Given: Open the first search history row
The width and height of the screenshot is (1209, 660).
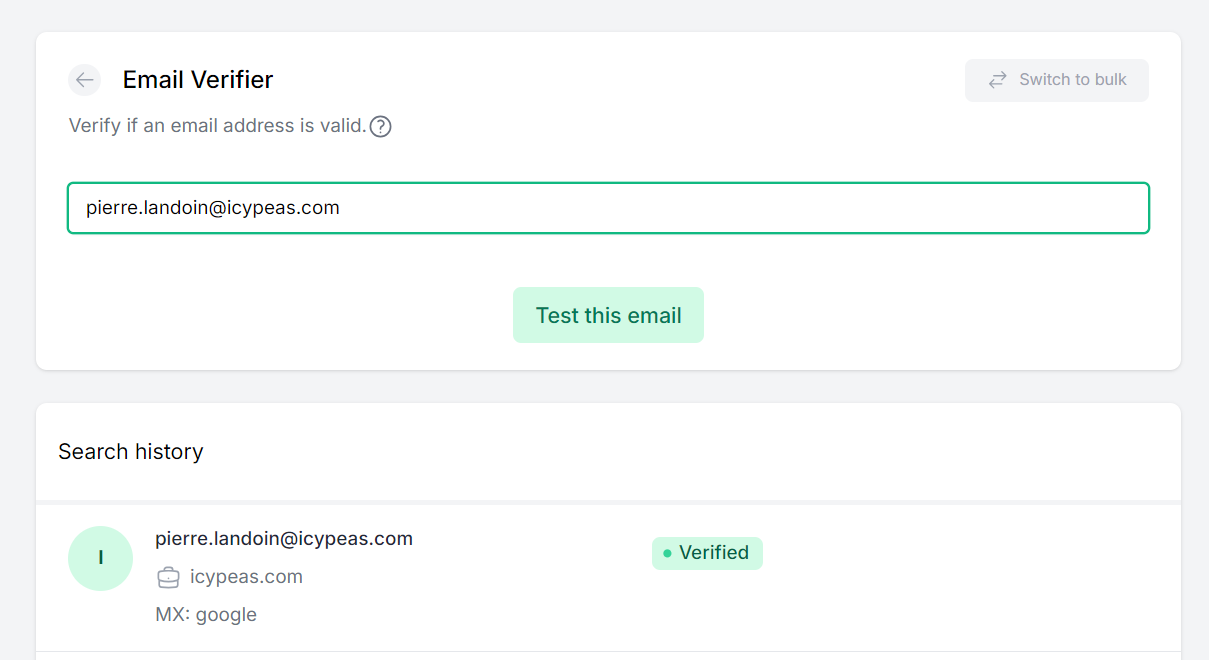Looking at the screenshot, I should 608,577.
